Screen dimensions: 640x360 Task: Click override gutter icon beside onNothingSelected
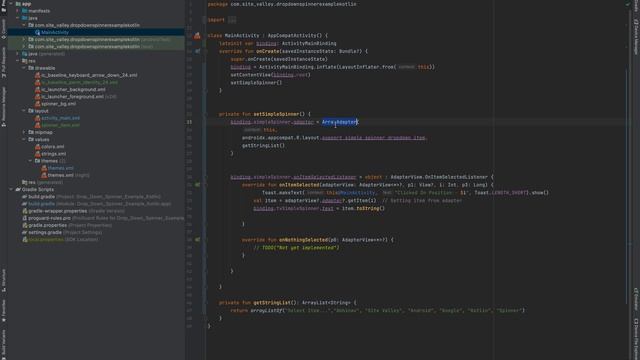[198, 240]
